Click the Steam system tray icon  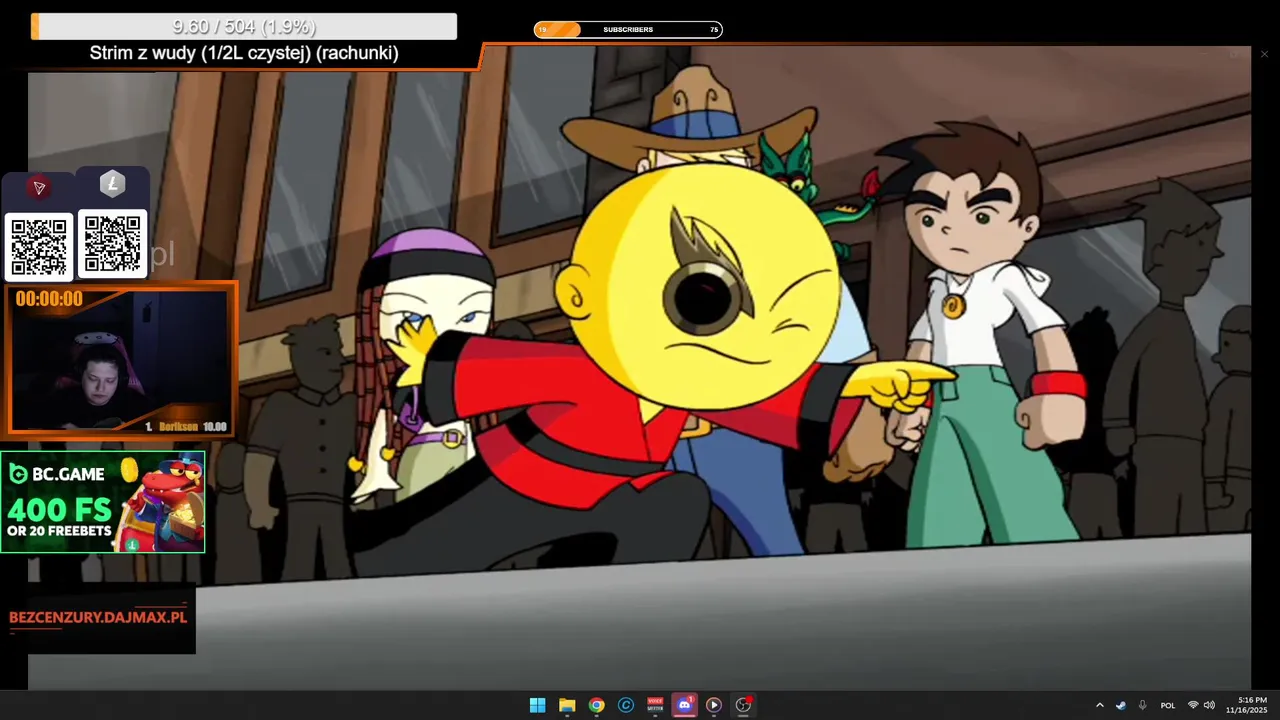pyautogui.click(x=1121, y=705)
